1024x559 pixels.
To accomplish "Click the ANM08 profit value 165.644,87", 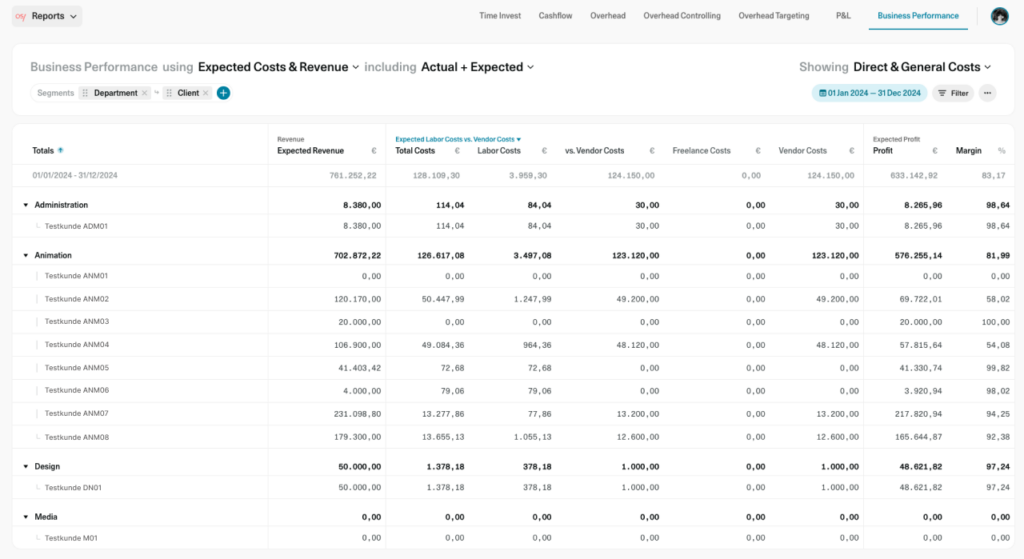I will [918, 437].
